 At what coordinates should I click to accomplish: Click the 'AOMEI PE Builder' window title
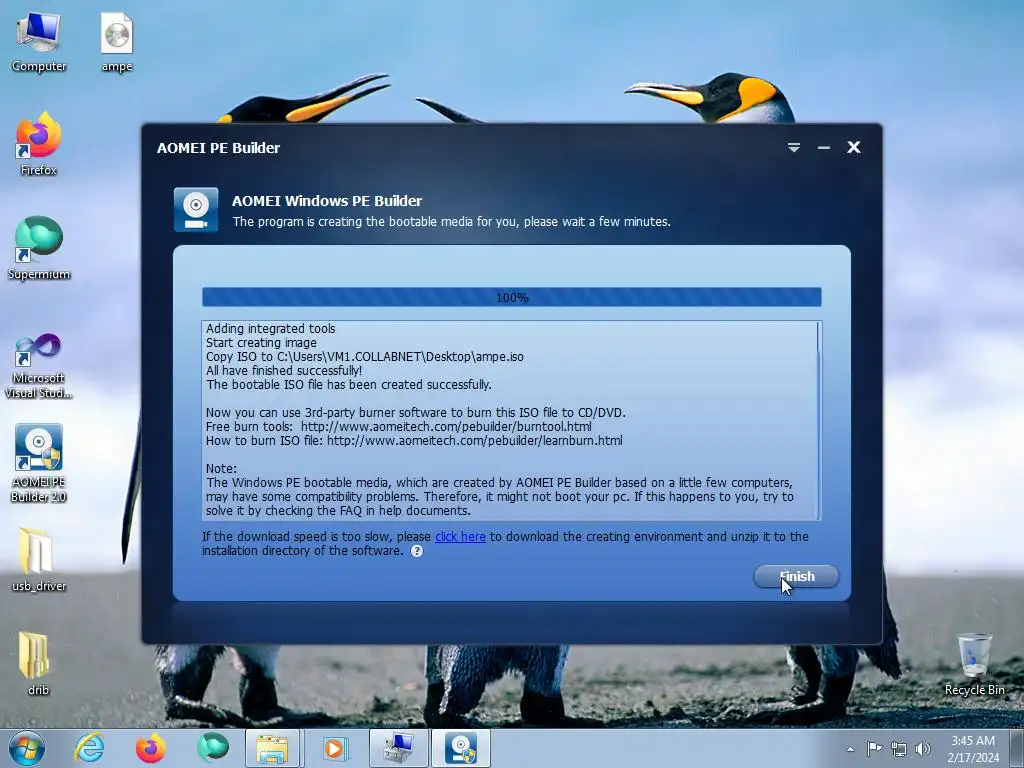[218, 148]
